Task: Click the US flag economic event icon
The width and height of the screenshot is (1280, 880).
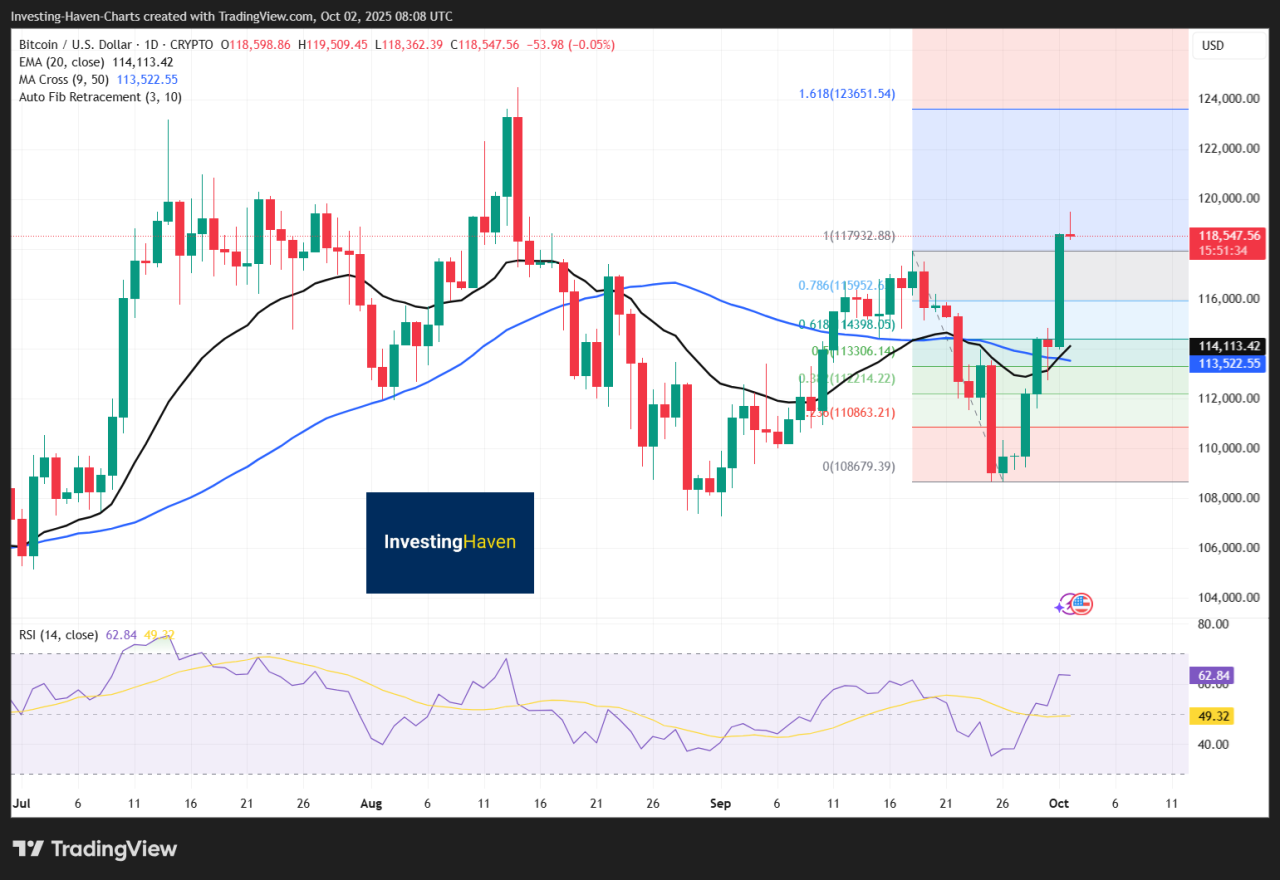Action: pos(1082,603)
